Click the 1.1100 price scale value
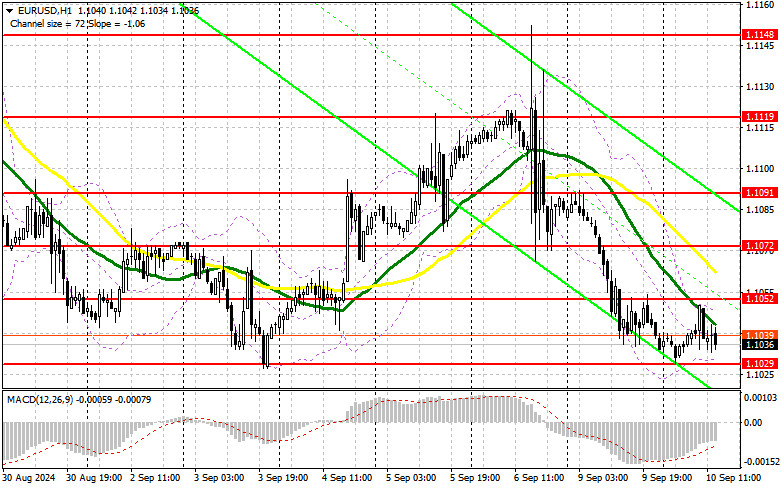The width and height of the screenshot is (781, 489). tap(760, 169)
